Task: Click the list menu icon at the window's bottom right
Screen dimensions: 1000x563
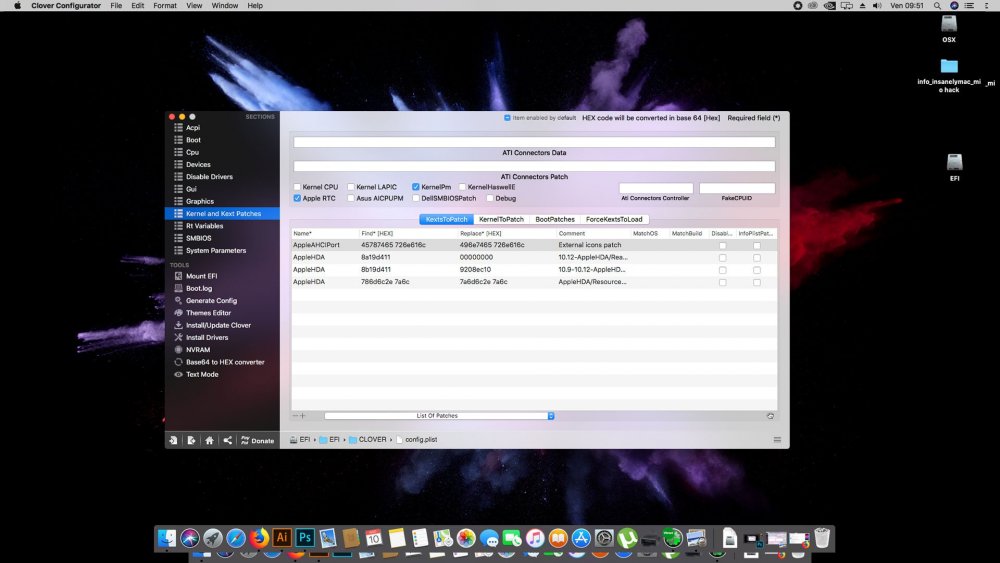Action: pos(777,440)
